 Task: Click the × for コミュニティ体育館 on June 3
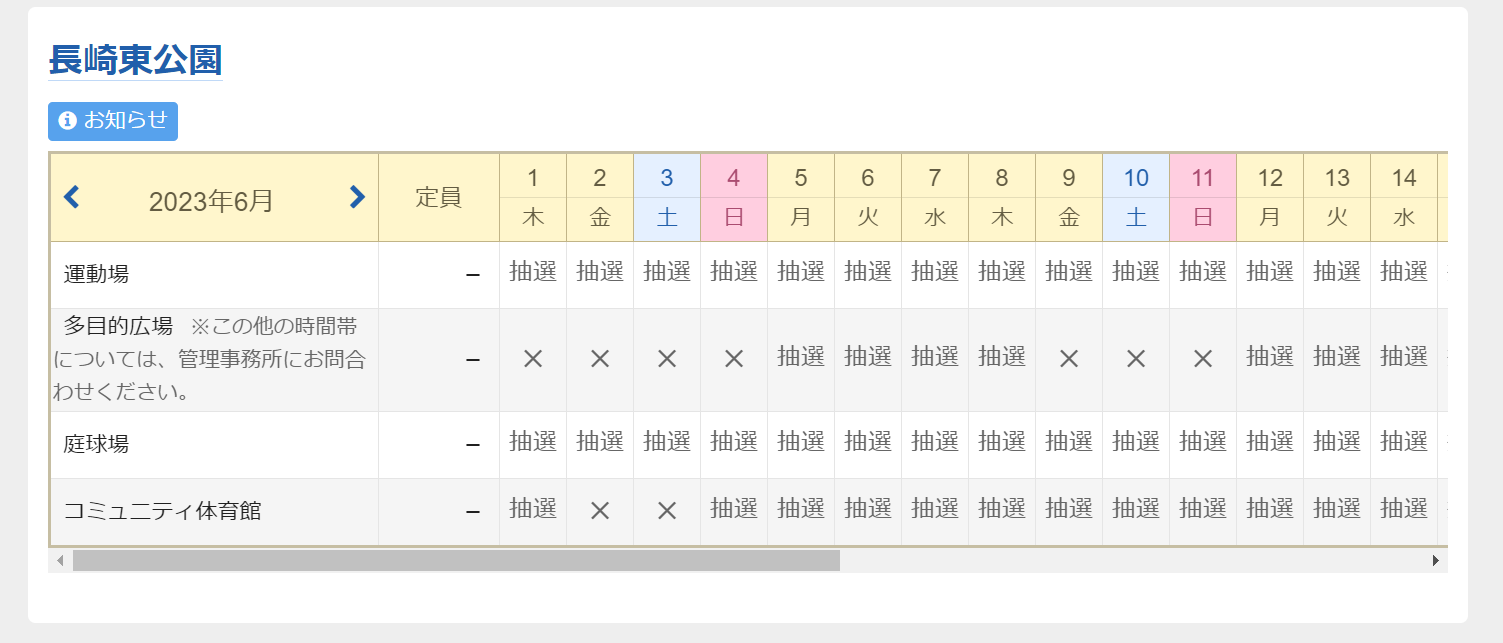667,510
